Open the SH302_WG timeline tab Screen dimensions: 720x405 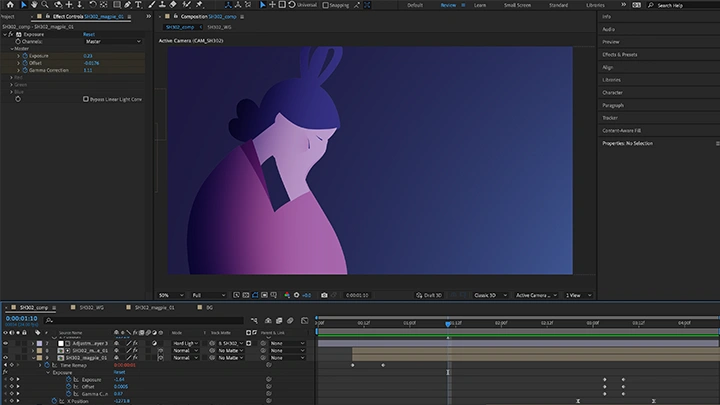tap(93, 308)
